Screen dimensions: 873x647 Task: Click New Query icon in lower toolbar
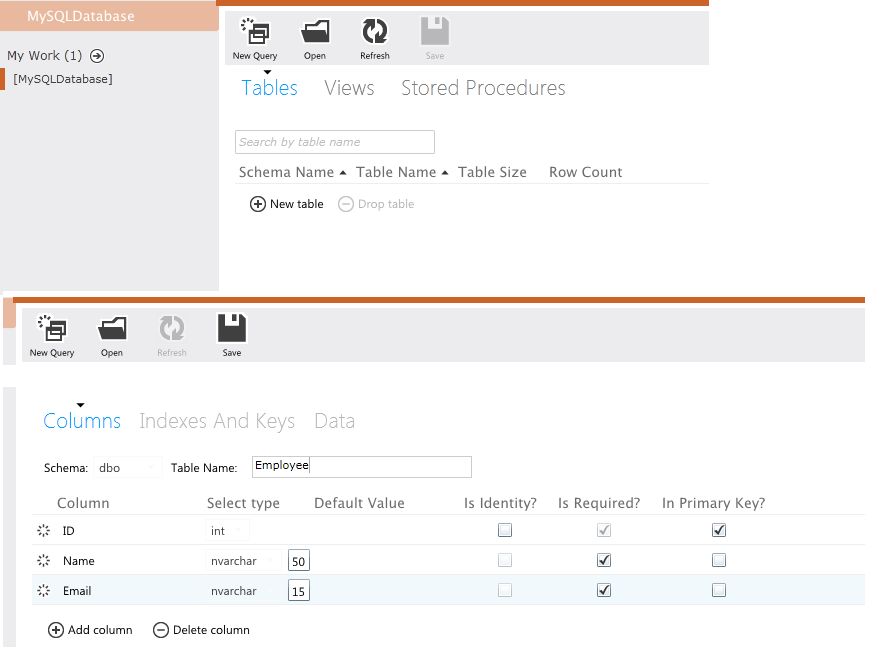coord(52,328)
